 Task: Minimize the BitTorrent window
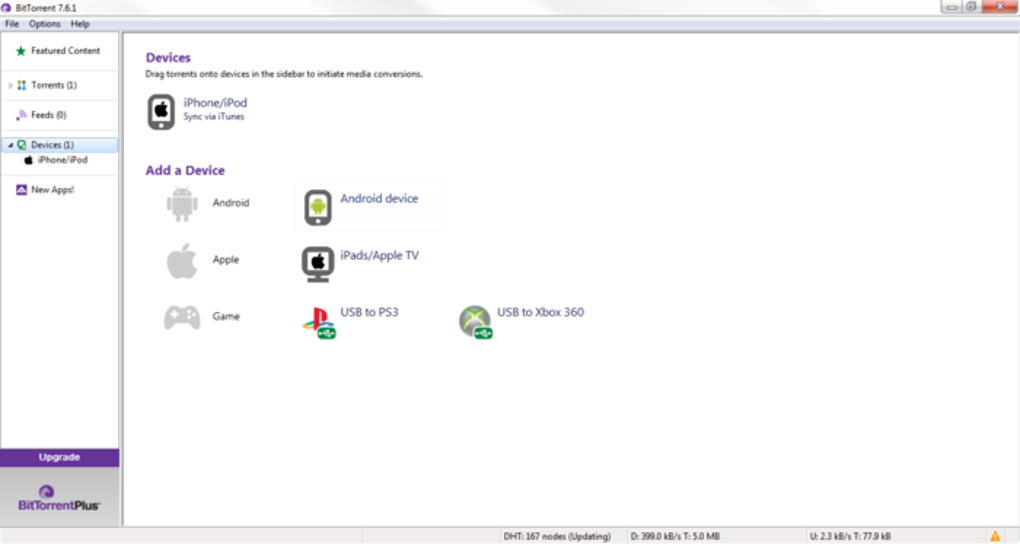(x=952, y=7)
